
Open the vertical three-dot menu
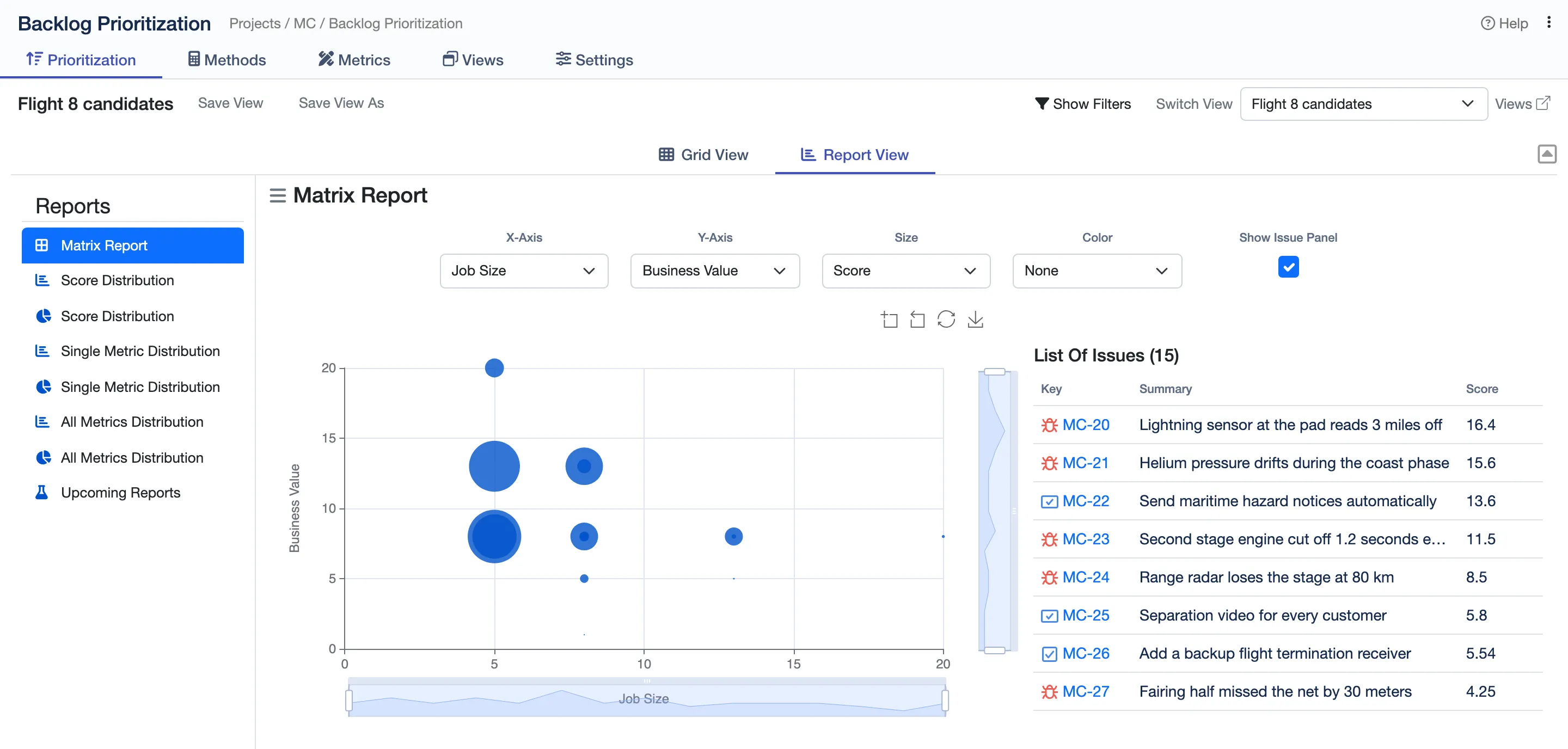tap(1548, 23)
